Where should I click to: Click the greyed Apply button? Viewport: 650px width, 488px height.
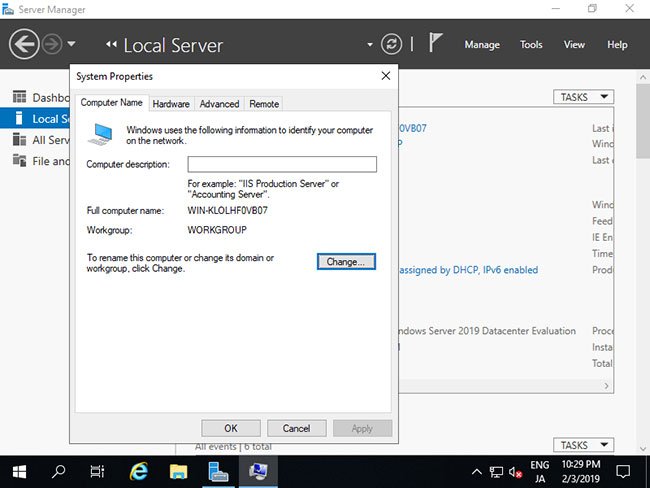pyautogui.click(x=362, y=428)
